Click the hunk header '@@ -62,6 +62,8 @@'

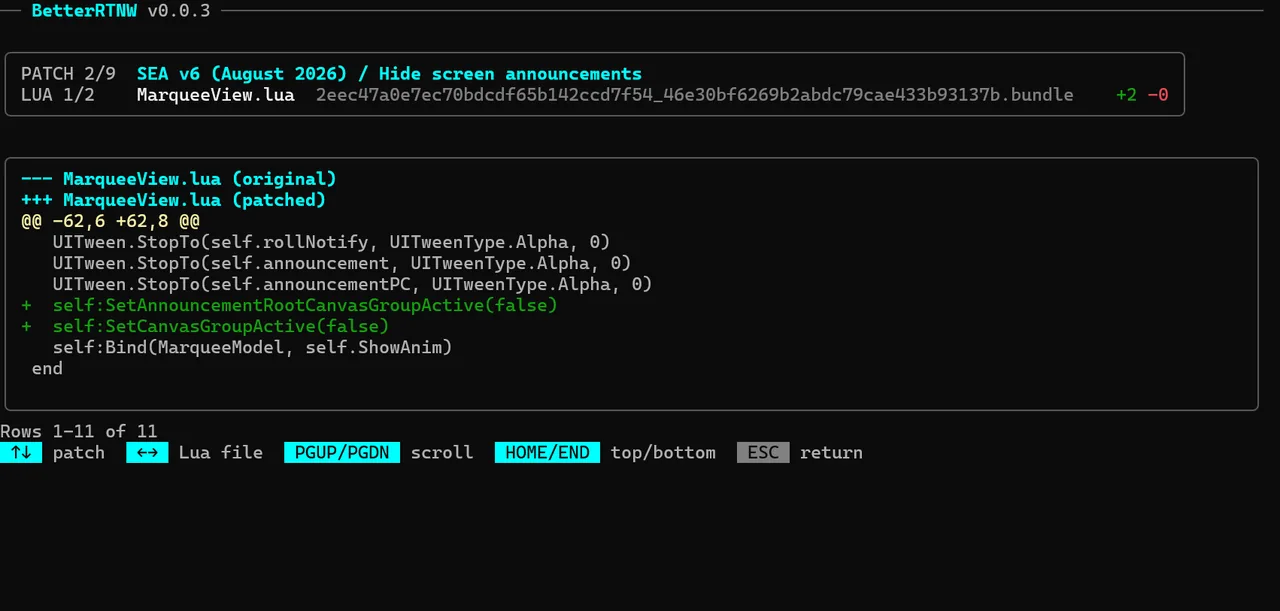[110, 221]
